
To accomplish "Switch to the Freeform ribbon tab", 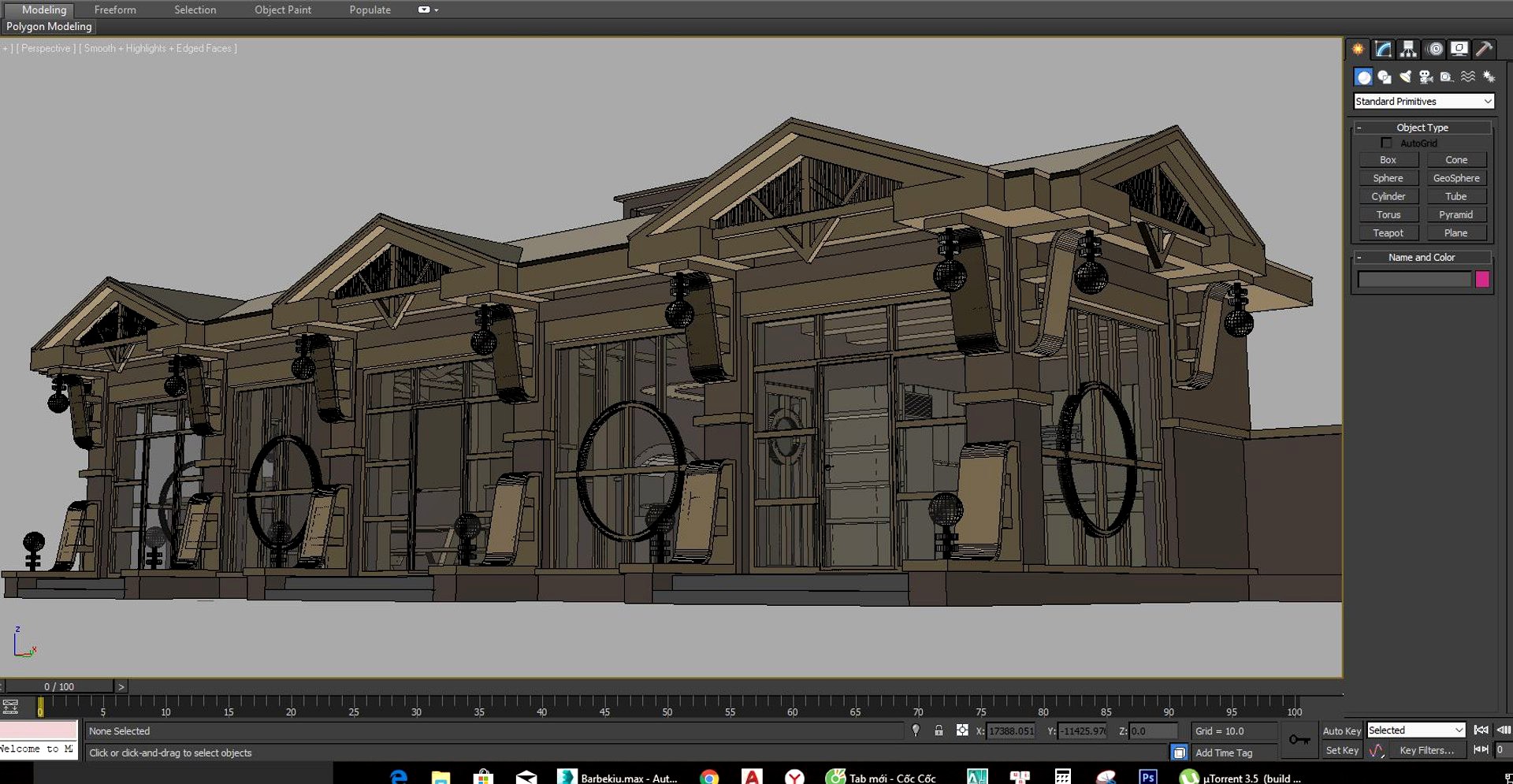I will pos(115,9).
